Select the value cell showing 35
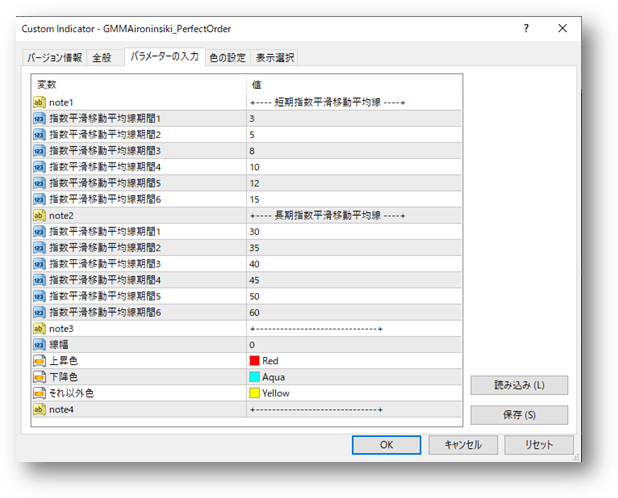 [354, 248]
